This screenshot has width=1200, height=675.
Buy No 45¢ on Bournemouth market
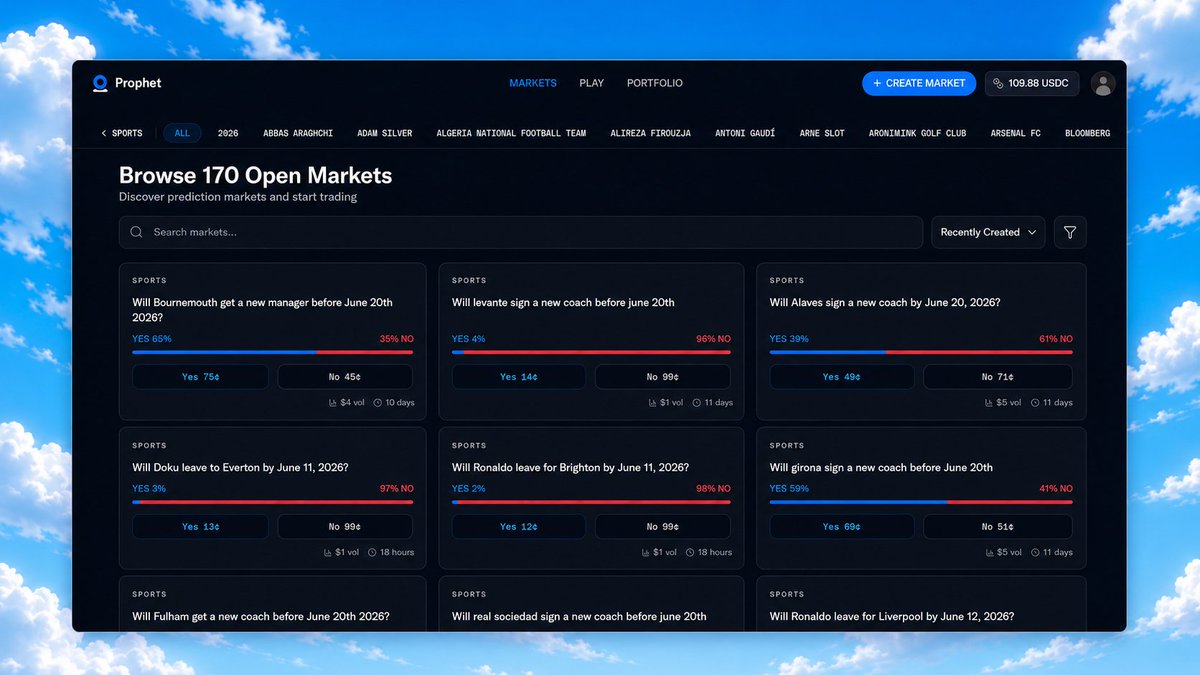(345, 377)
